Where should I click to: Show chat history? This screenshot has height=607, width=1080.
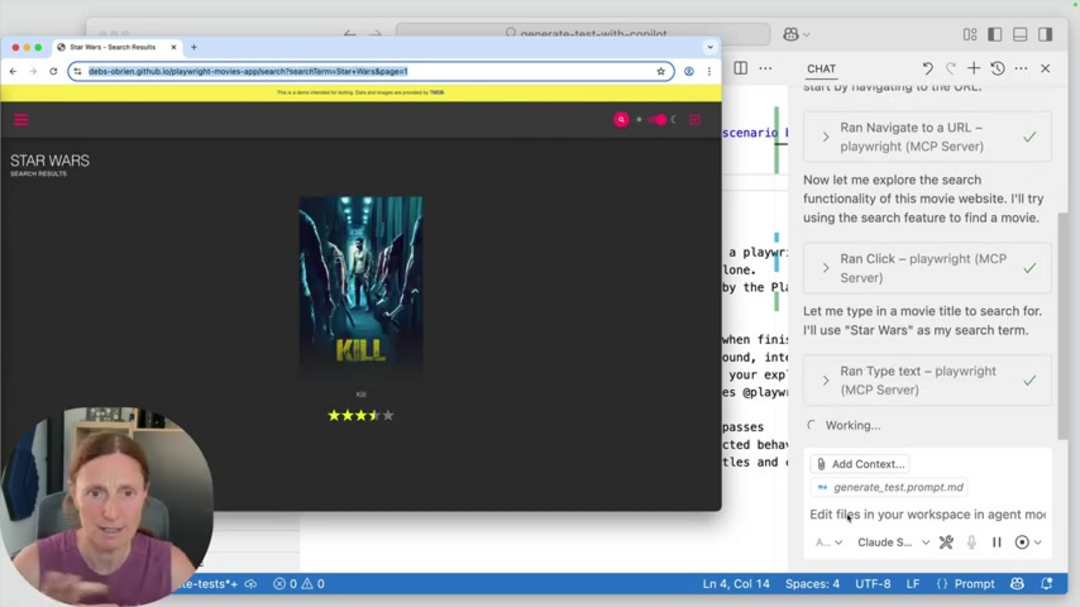(x=997, y=68)
